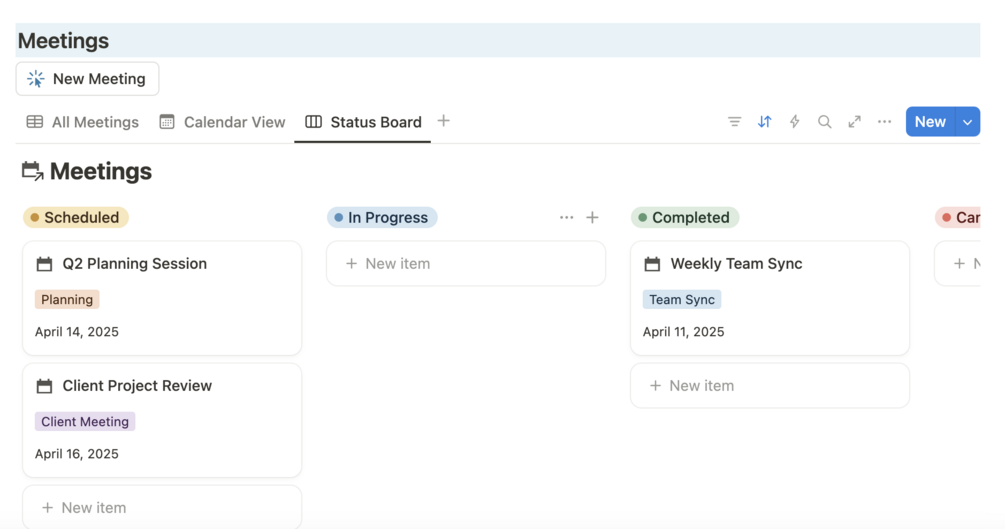Expand the dropdown arrow beside New button
Image resolution: width=1005 pixels, height=529 pixels.
967,122
